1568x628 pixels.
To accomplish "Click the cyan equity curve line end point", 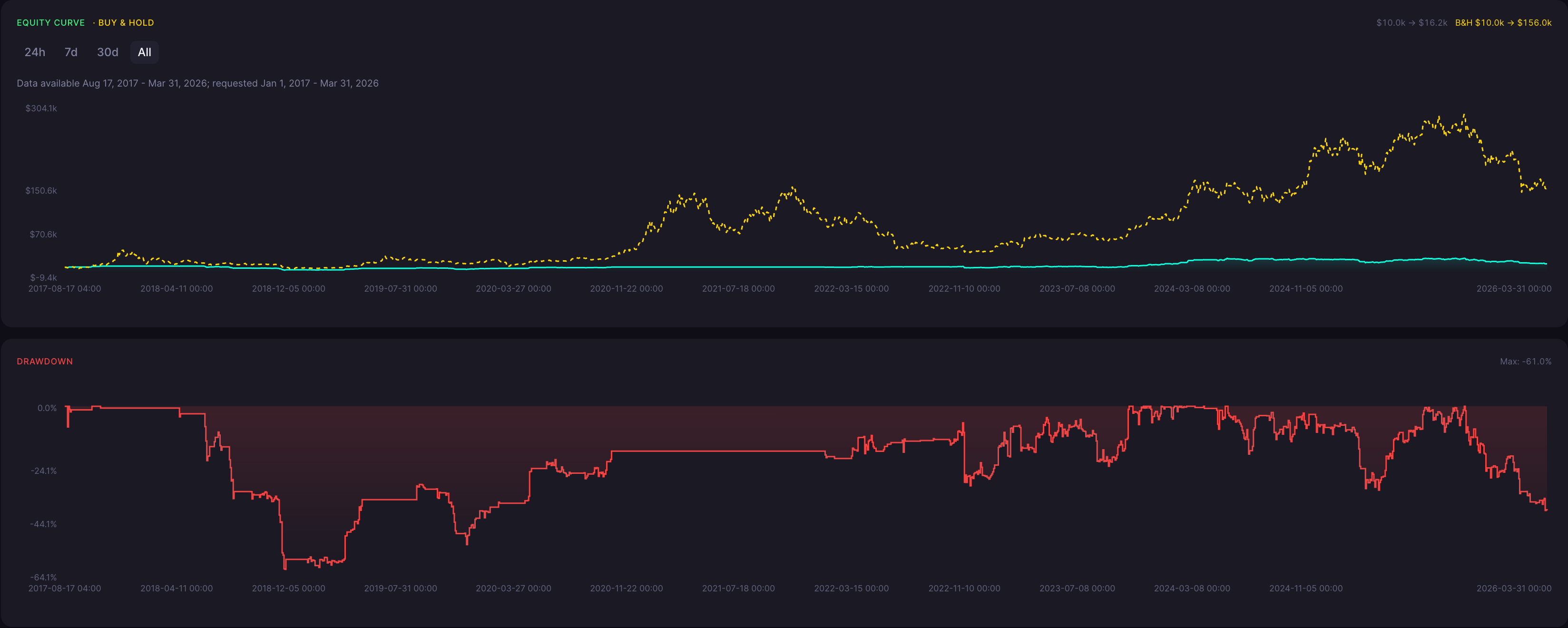I will 1546,264.
